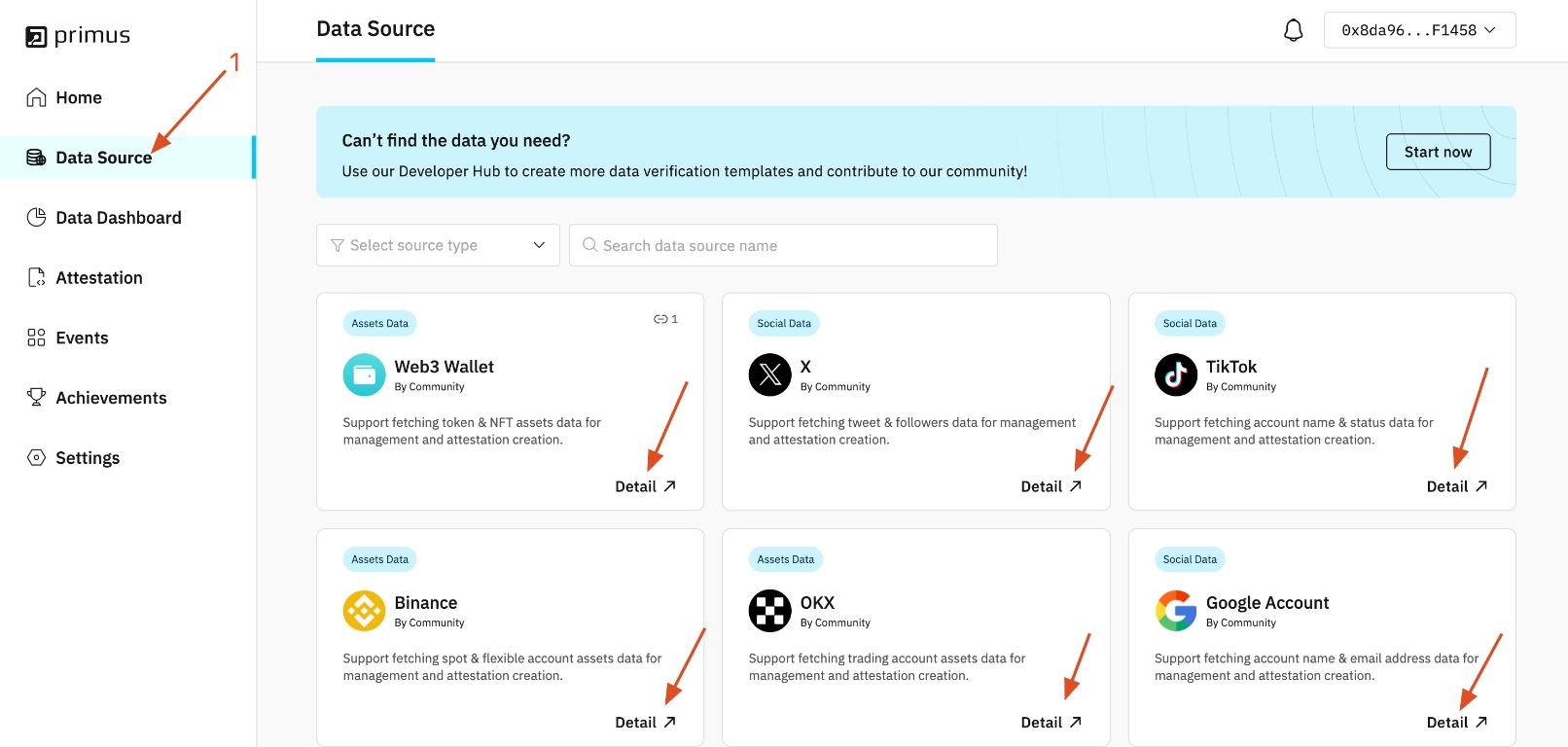The image size is (1568, 747).
Task: Click the TikTok card title
Action: [1231, 367]
